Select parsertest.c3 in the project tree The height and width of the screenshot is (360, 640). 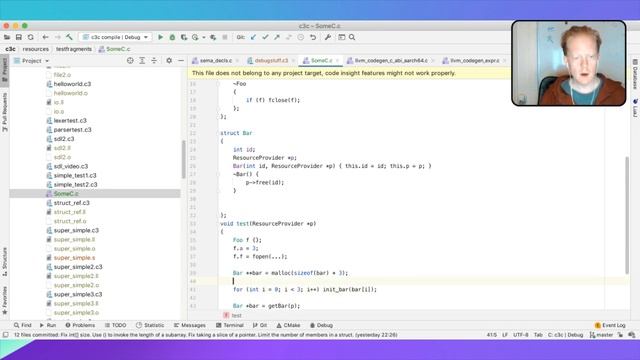[72, 130]
